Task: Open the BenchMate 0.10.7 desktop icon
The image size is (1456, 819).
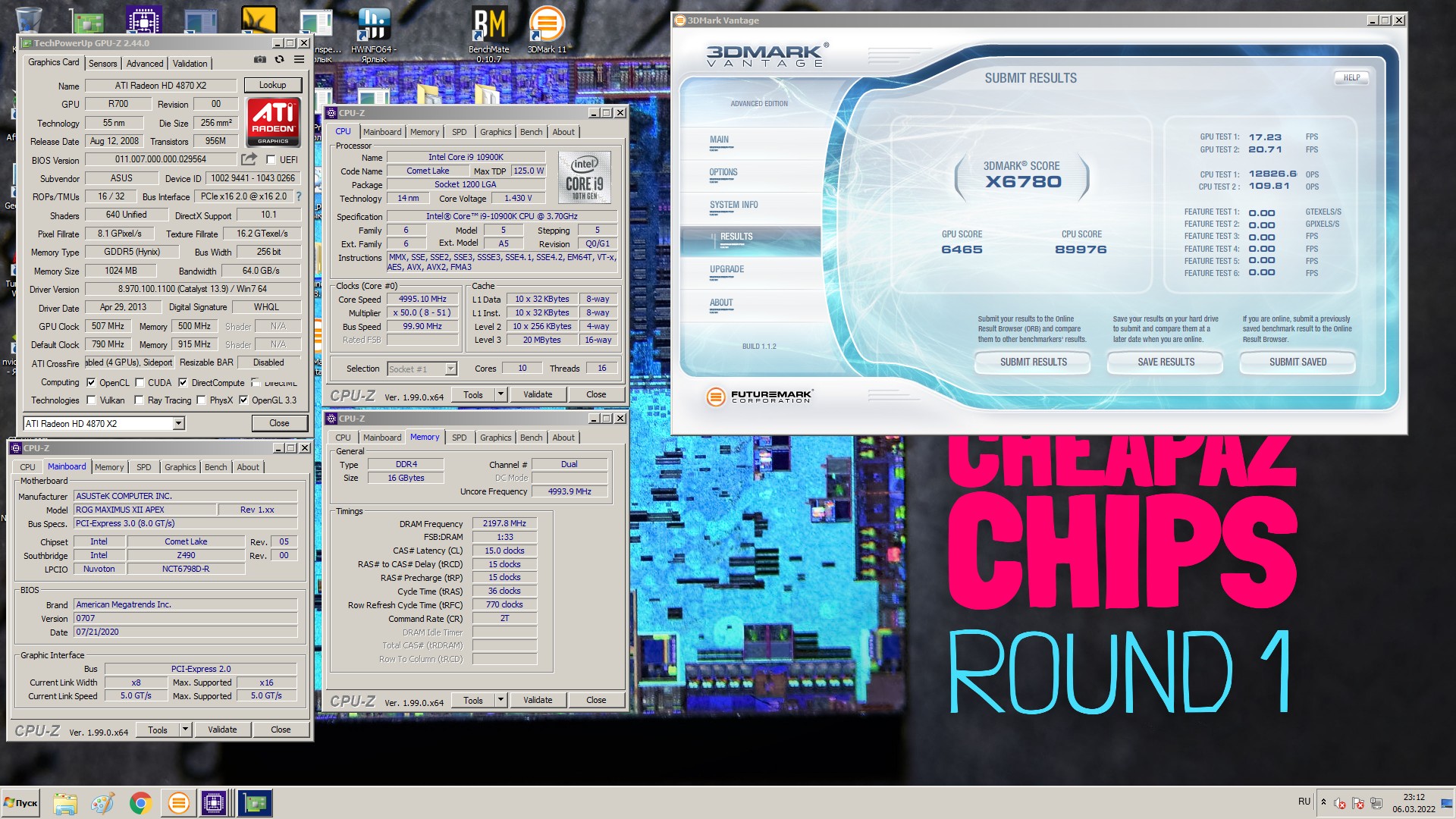Action: click(489, 34)
